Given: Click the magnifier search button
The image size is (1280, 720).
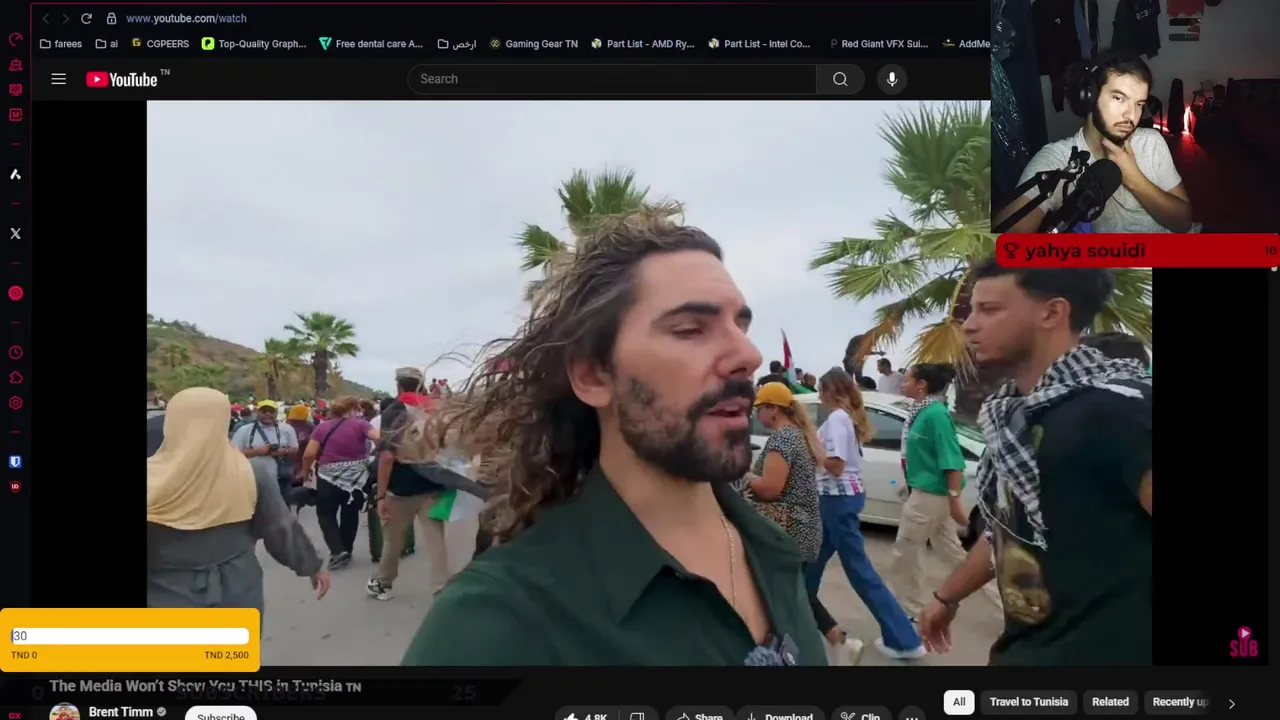Looking at the screenshot, I should [x=840, y=79].
